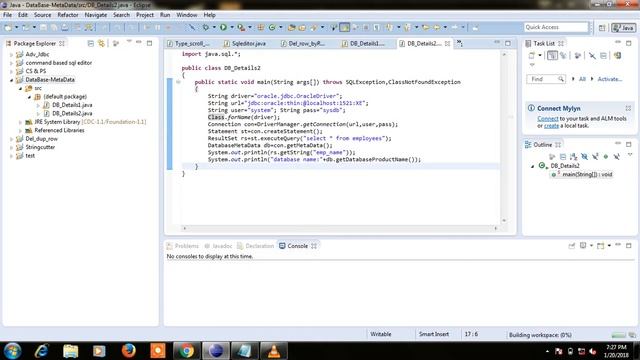640x360 pixels.
Task: Click the Debug bug icon in toolbar
Action: pos(206,27)
